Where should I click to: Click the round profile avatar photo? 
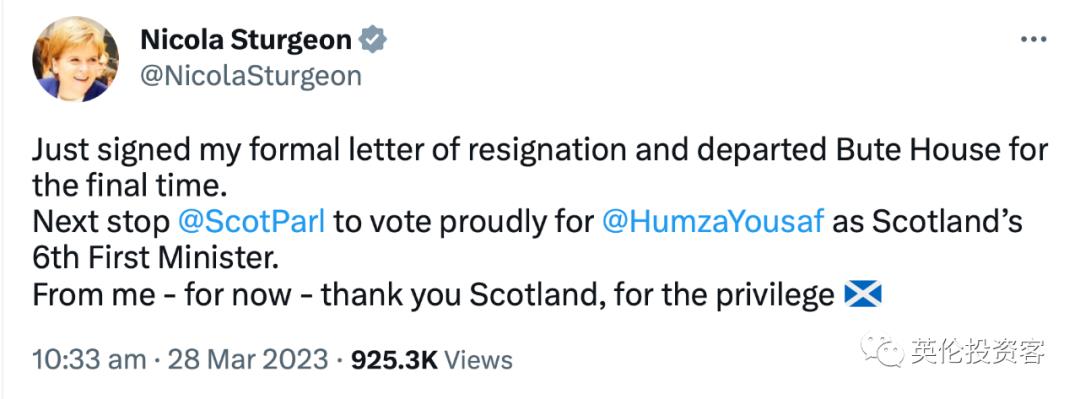(75, 59)
